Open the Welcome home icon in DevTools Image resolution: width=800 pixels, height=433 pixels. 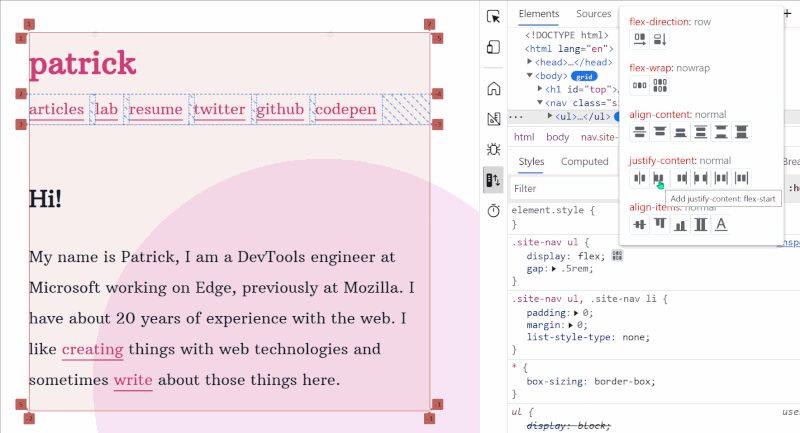coord(493,89)
